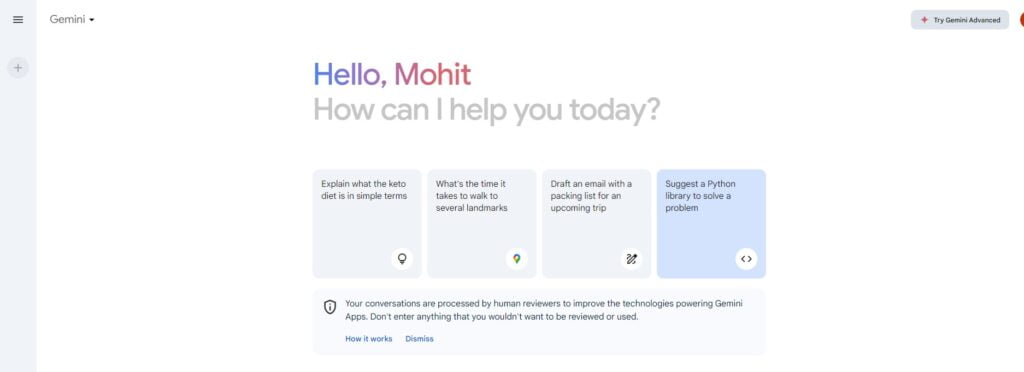Click the code brackets icon
Image resolution: width=1024 pixels, height=372 pixels.
(746, 258)
